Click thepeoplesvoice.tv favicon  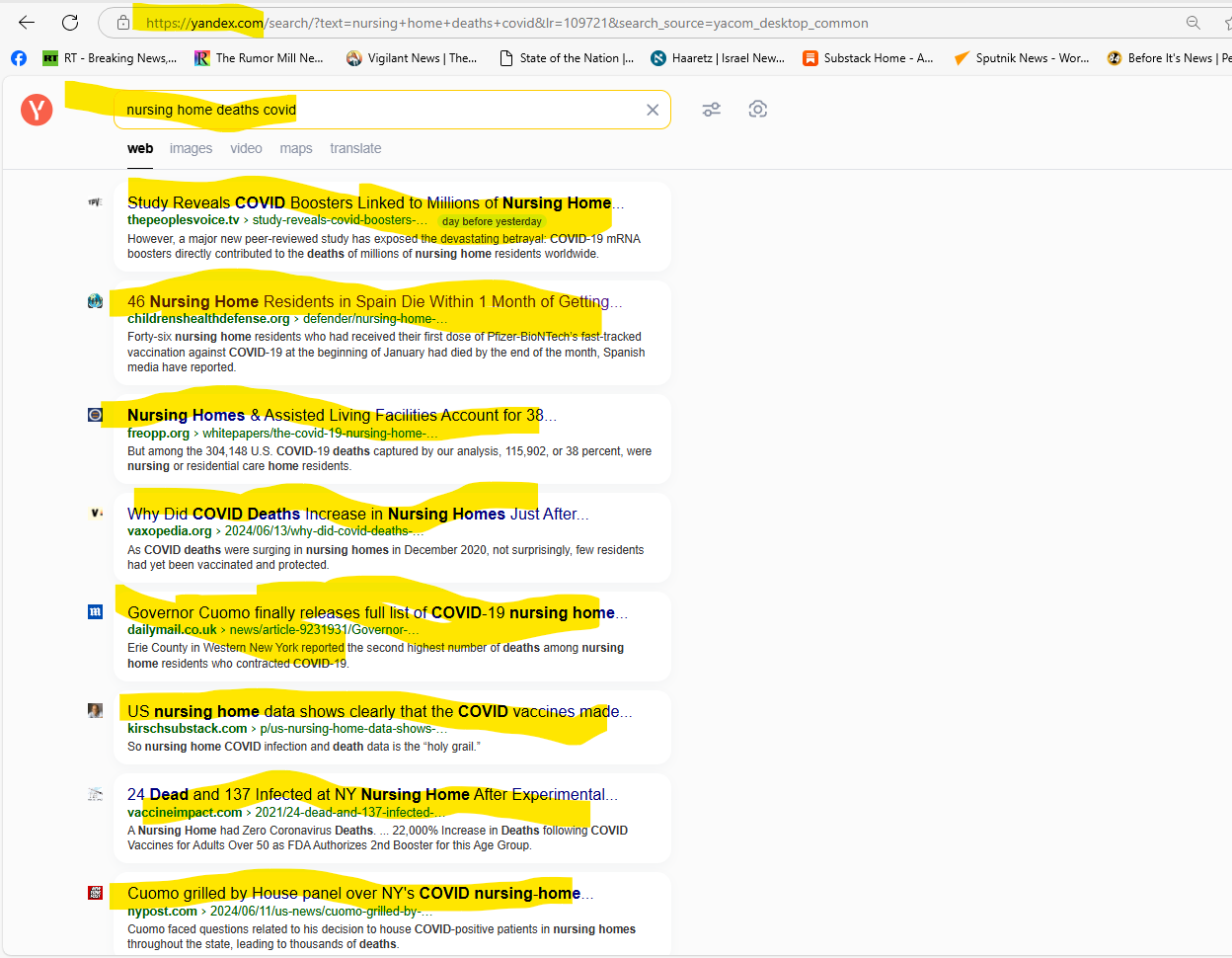[95, 202]
